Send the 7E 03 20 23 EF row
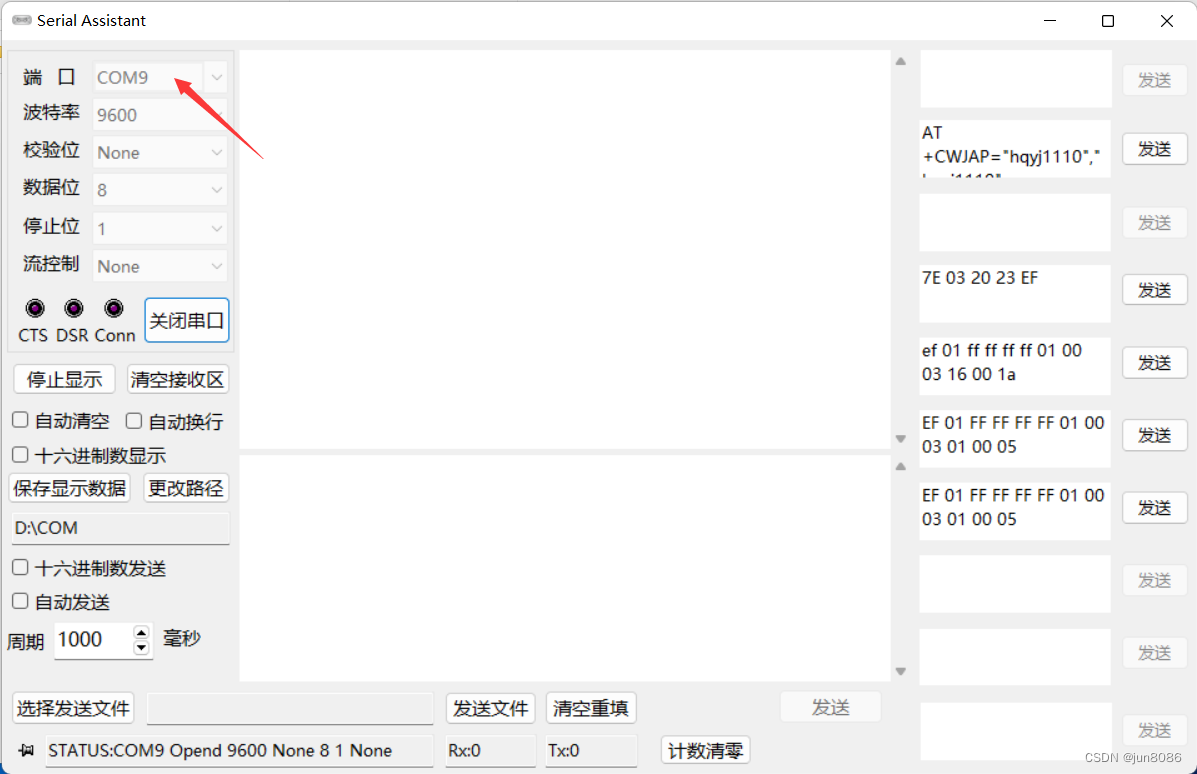 click(1154, 290)
